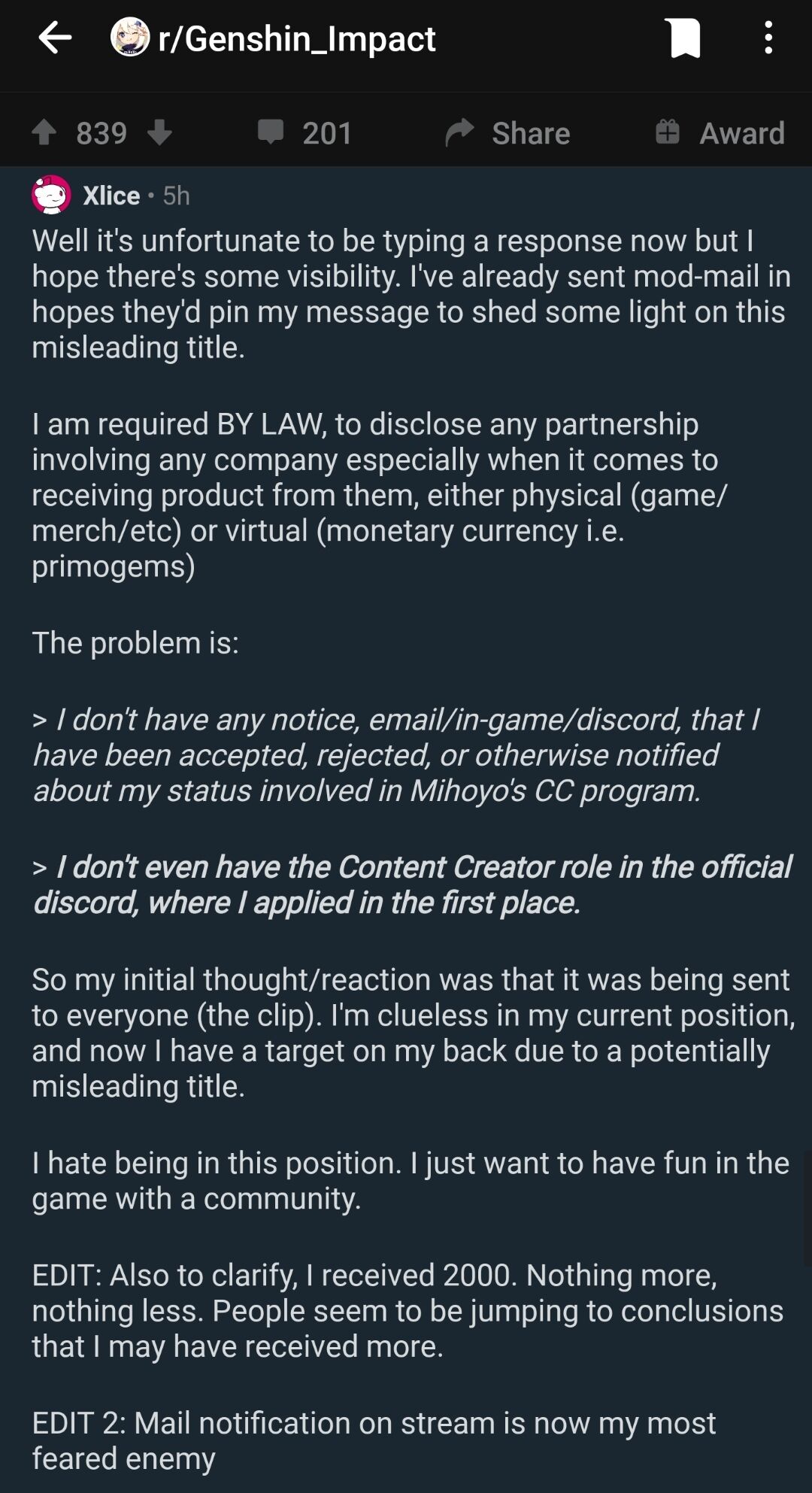812x1493 pixels.
Task: Upvote the post
Action: (44, 133)
